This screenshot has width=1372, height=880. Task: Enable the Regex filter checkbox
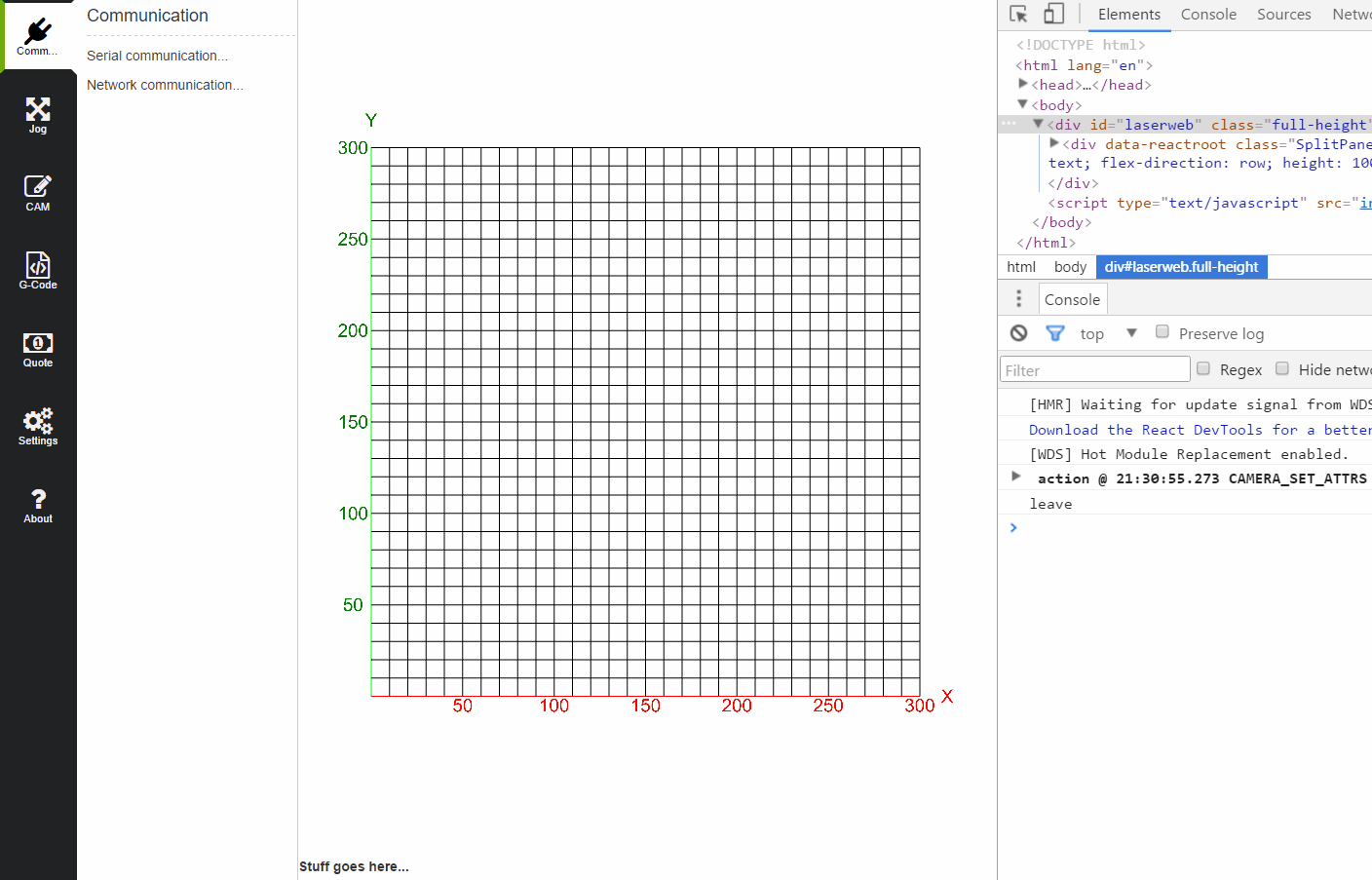point(1203,368)
